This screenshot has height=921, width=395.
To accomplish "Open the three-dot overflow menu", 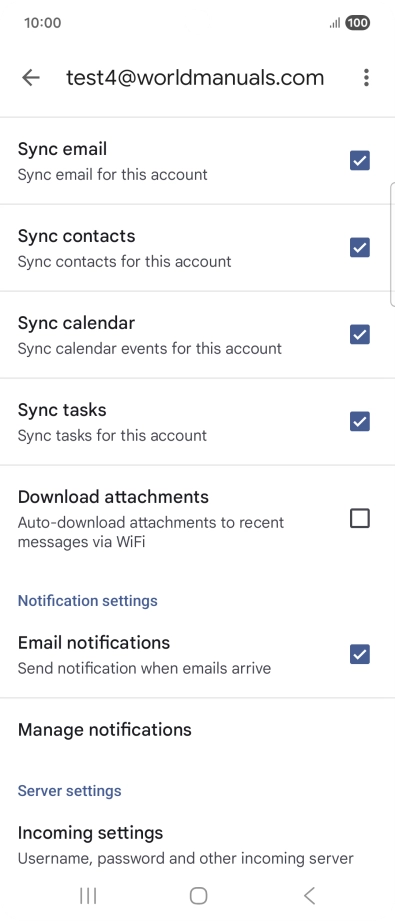I will click(x=366, y=78).
